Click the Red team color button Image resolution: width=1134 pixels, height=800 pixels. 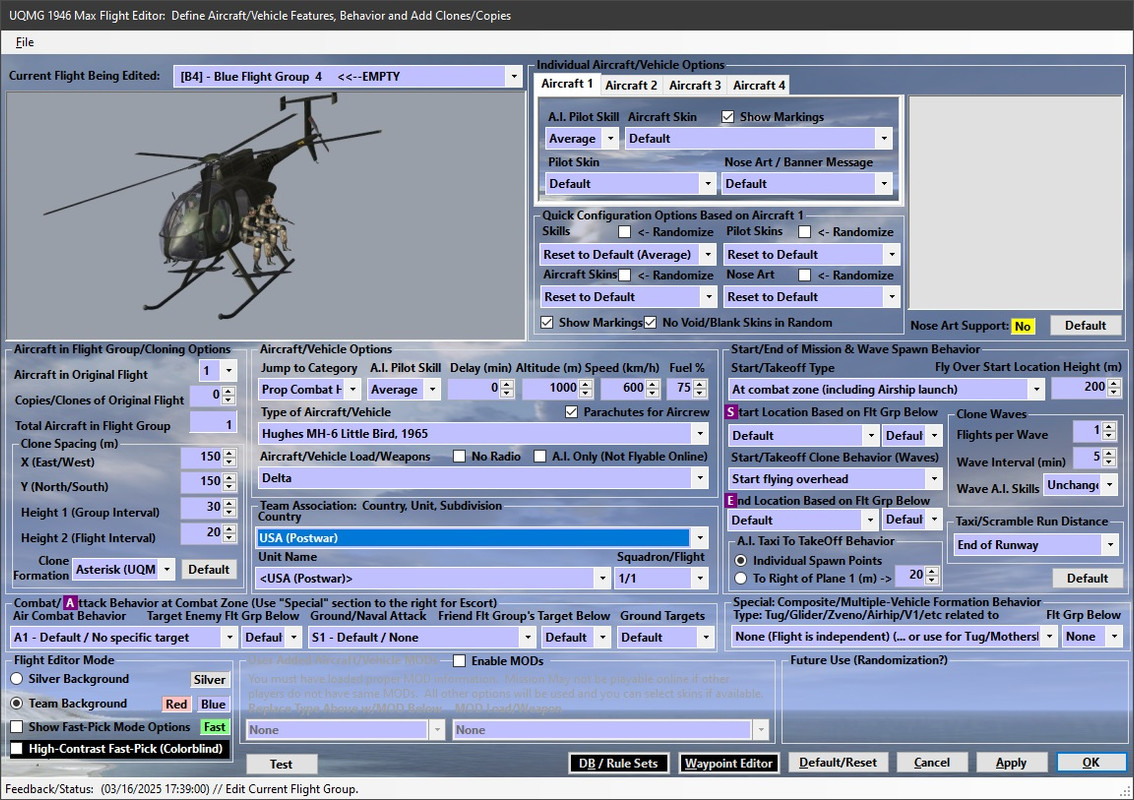[x=176, y=704]
